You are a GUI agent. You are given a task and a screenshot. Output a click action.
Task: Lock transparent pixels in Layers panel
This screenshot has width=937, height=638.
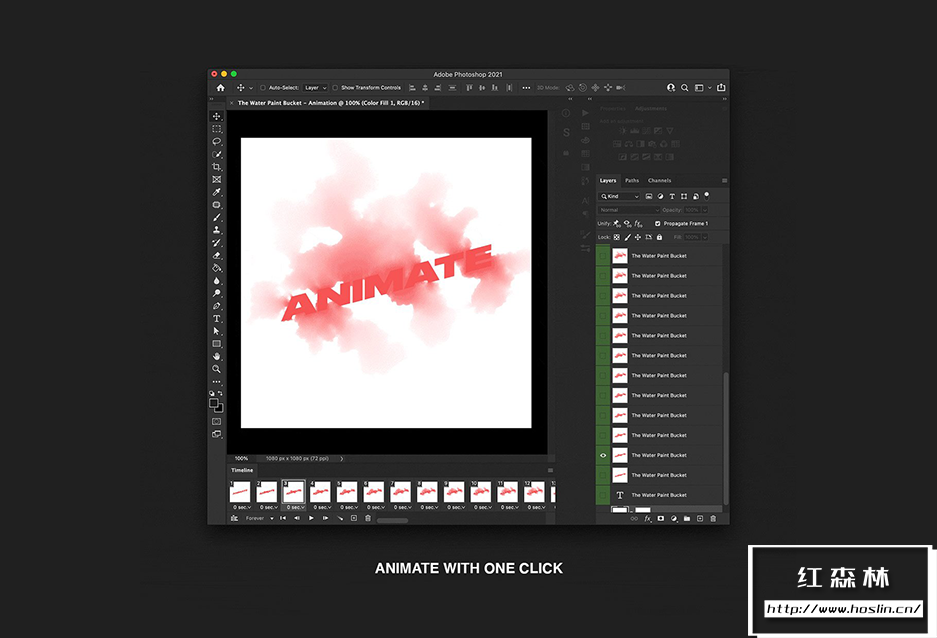point(617,237)
